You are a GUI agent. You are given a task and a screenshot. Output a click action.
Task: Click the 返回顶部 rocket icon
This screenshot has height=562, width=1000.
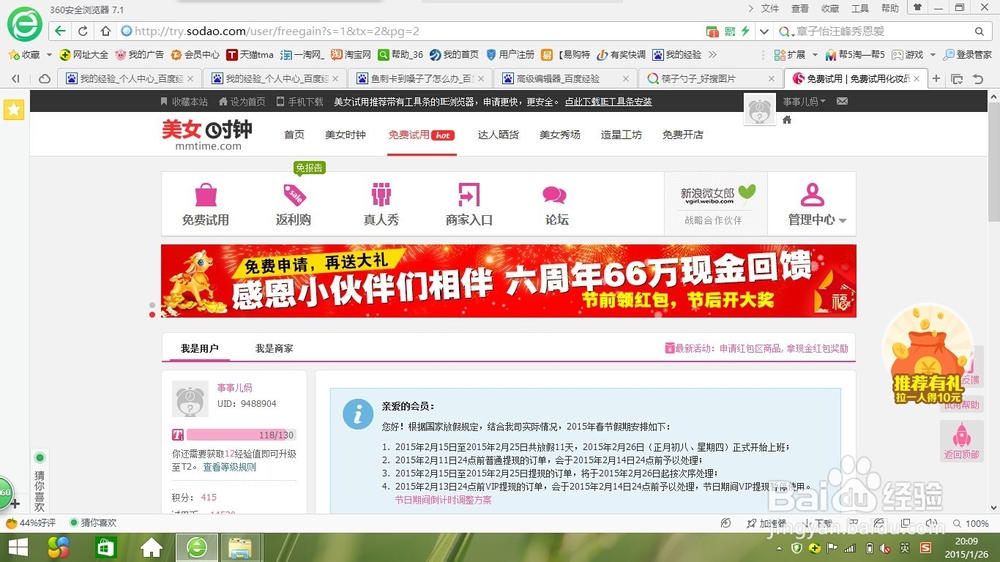pyautogui.click(x=961, y=441)
